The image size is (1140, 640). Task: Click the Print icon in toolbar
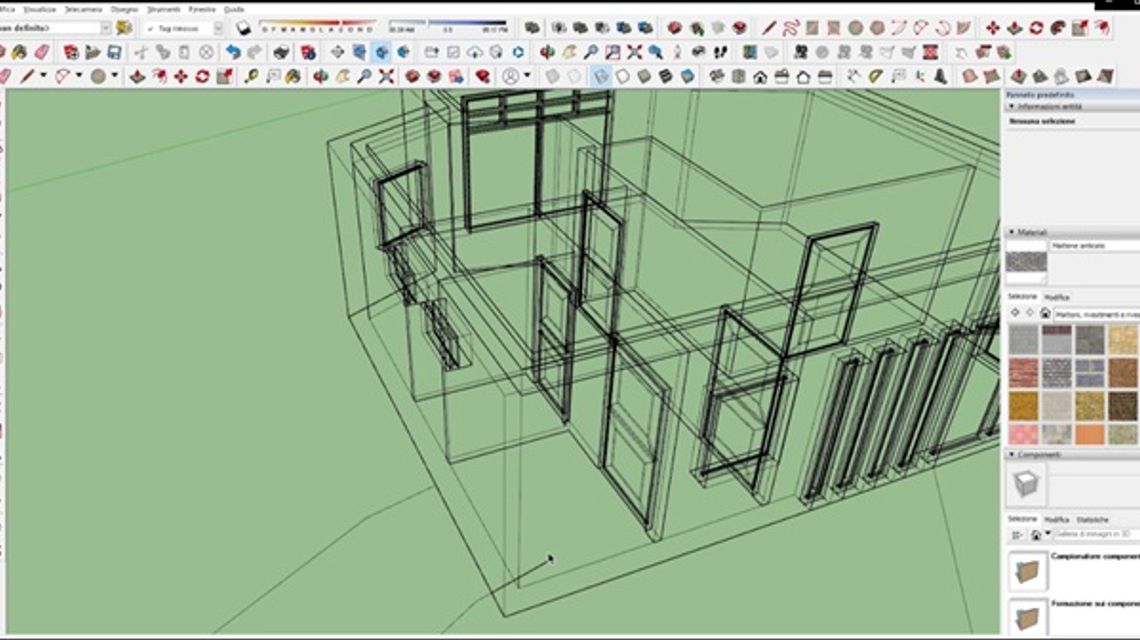click(x=282, y=52)
